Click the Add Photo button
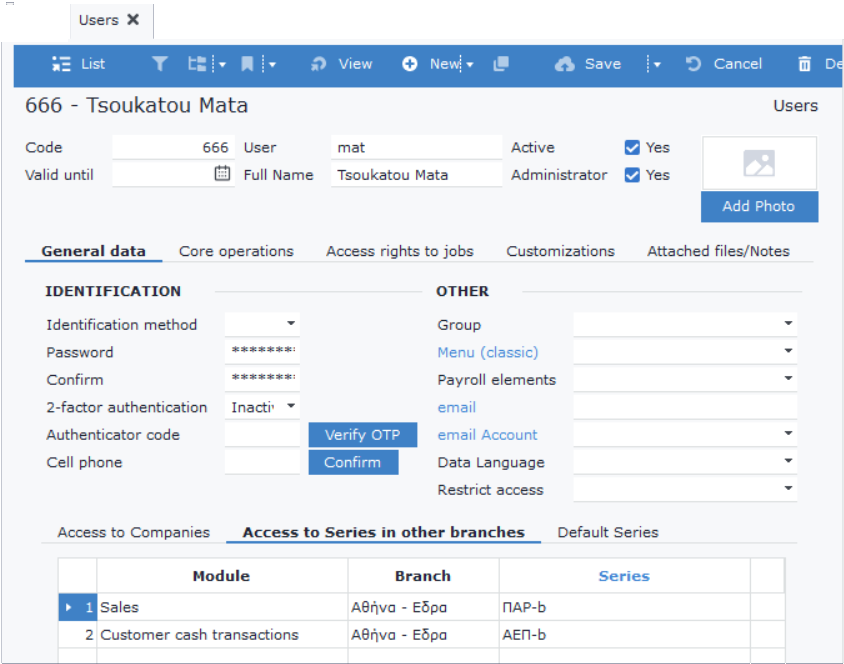 tap(759, 207)
